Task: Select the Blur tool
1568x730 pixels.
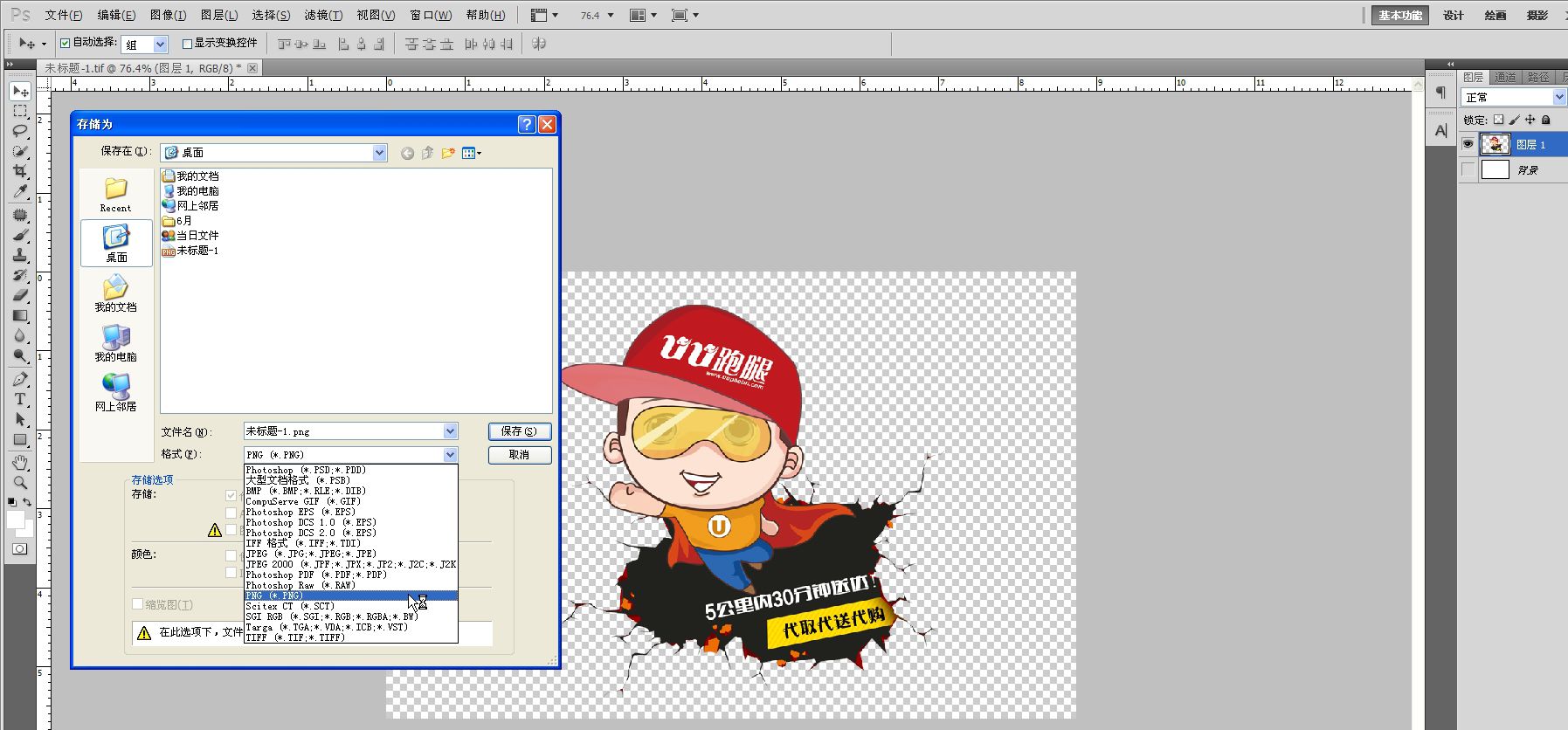Action: tap(20, 335)
